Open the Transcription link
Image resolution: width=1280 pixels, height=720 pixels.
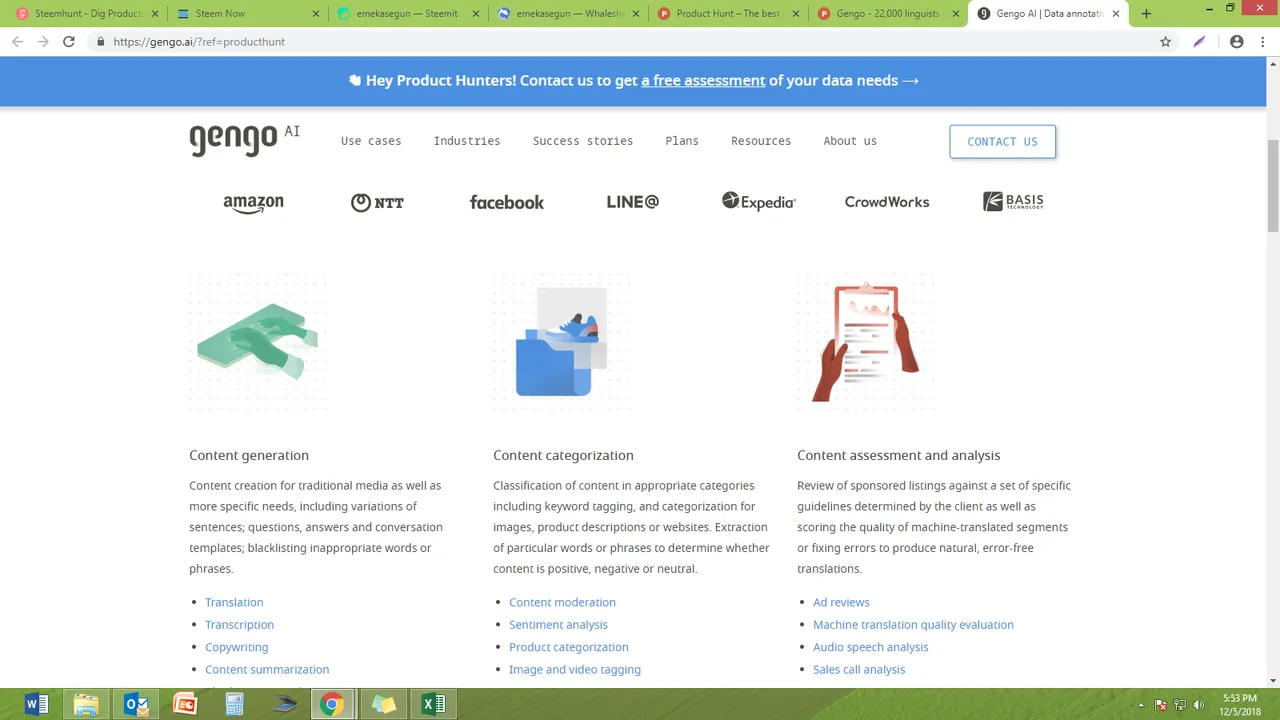(239, 625)
